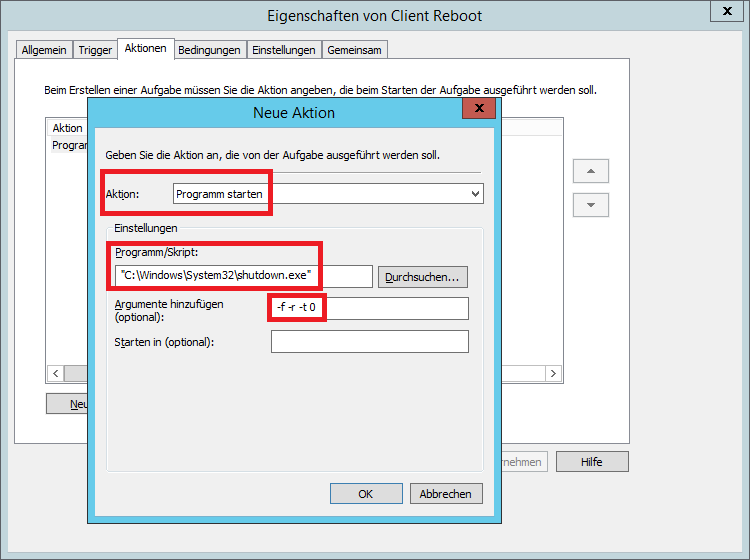Switch to the Allgemein tab
Viewport: 750px width, 560px height.
43,50
